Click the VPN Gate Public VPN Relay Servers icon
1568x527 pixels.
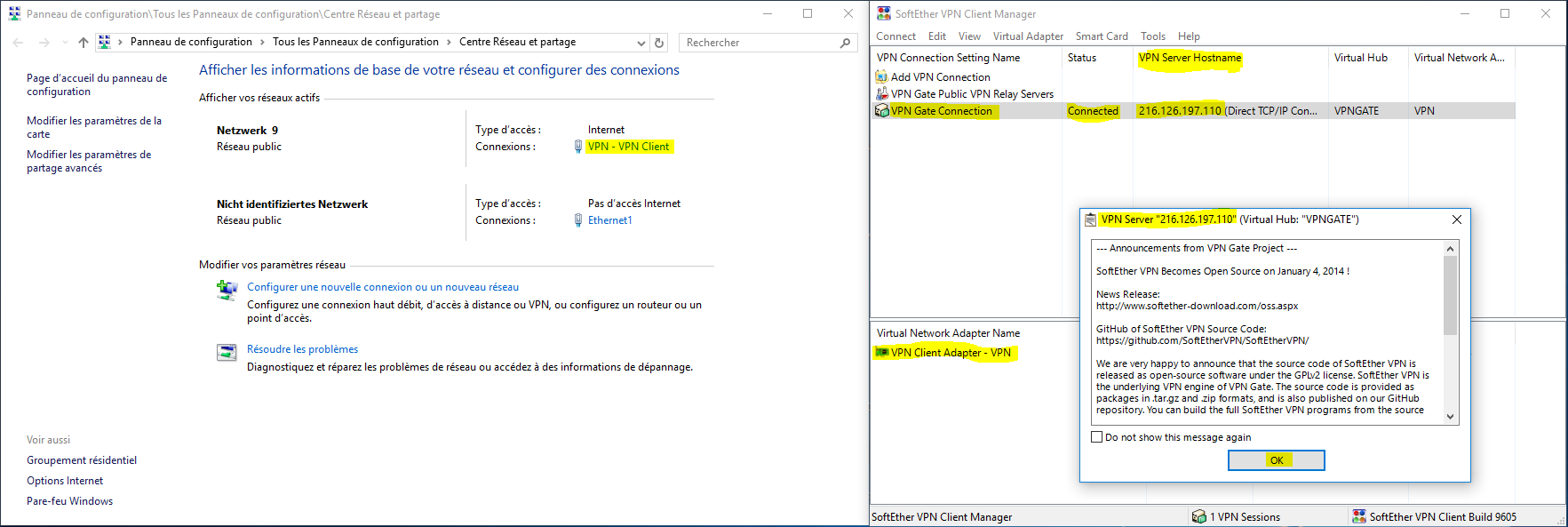pos(881,94)
